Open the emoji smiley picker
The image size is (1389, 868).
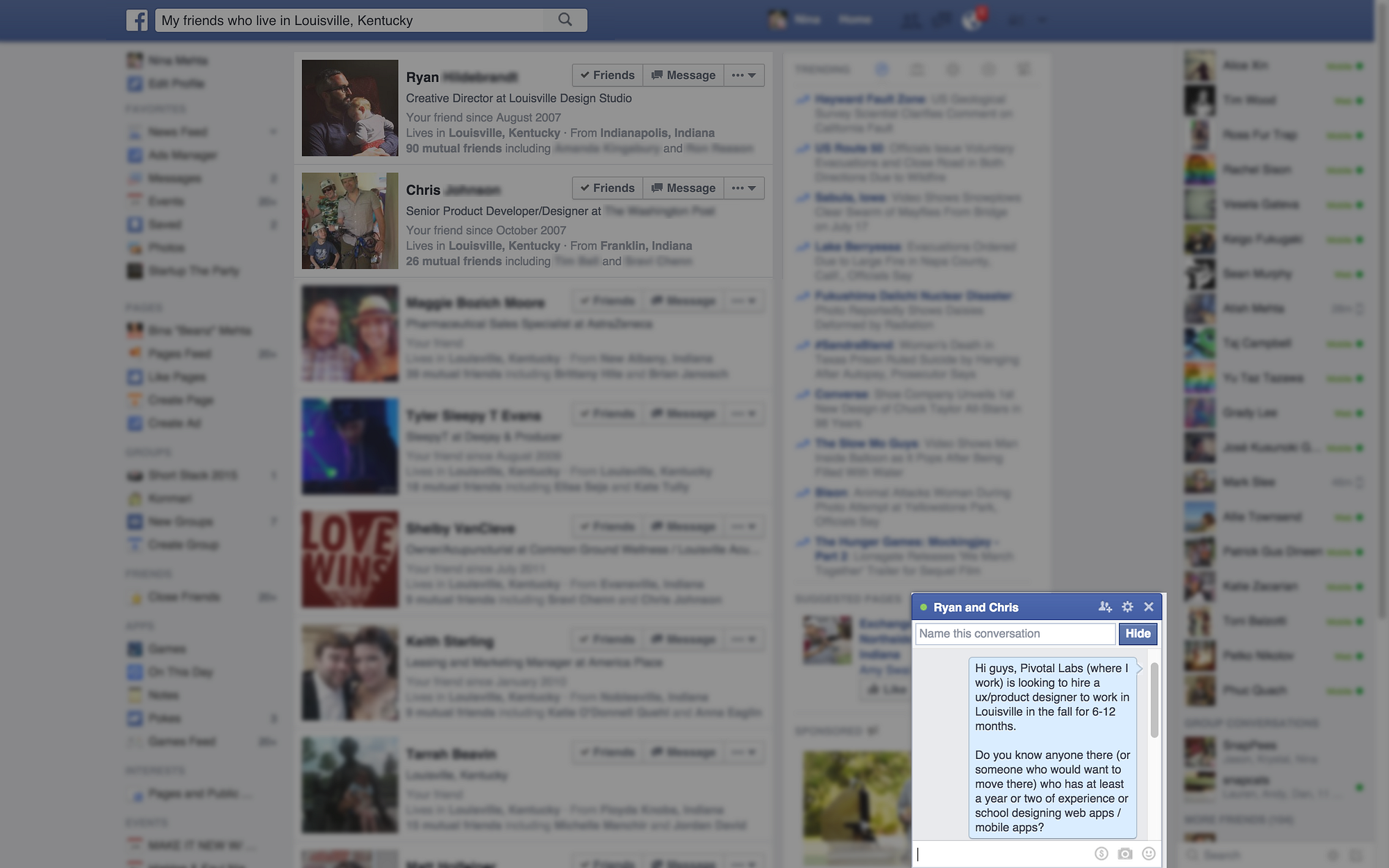(1149, 853)
